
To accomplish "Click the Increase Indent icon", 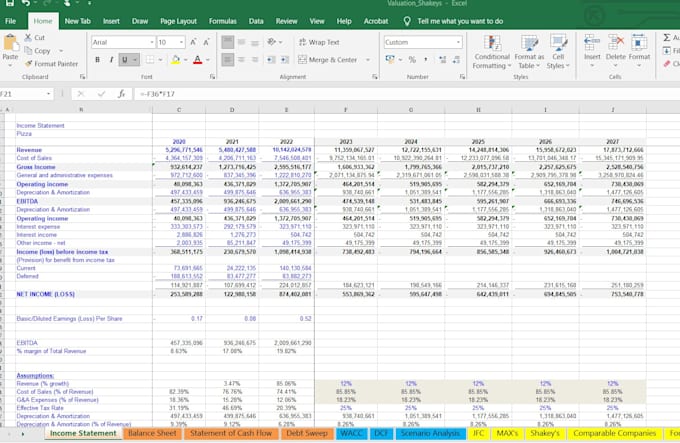I will pyautogui.click(x=285, y=60).
